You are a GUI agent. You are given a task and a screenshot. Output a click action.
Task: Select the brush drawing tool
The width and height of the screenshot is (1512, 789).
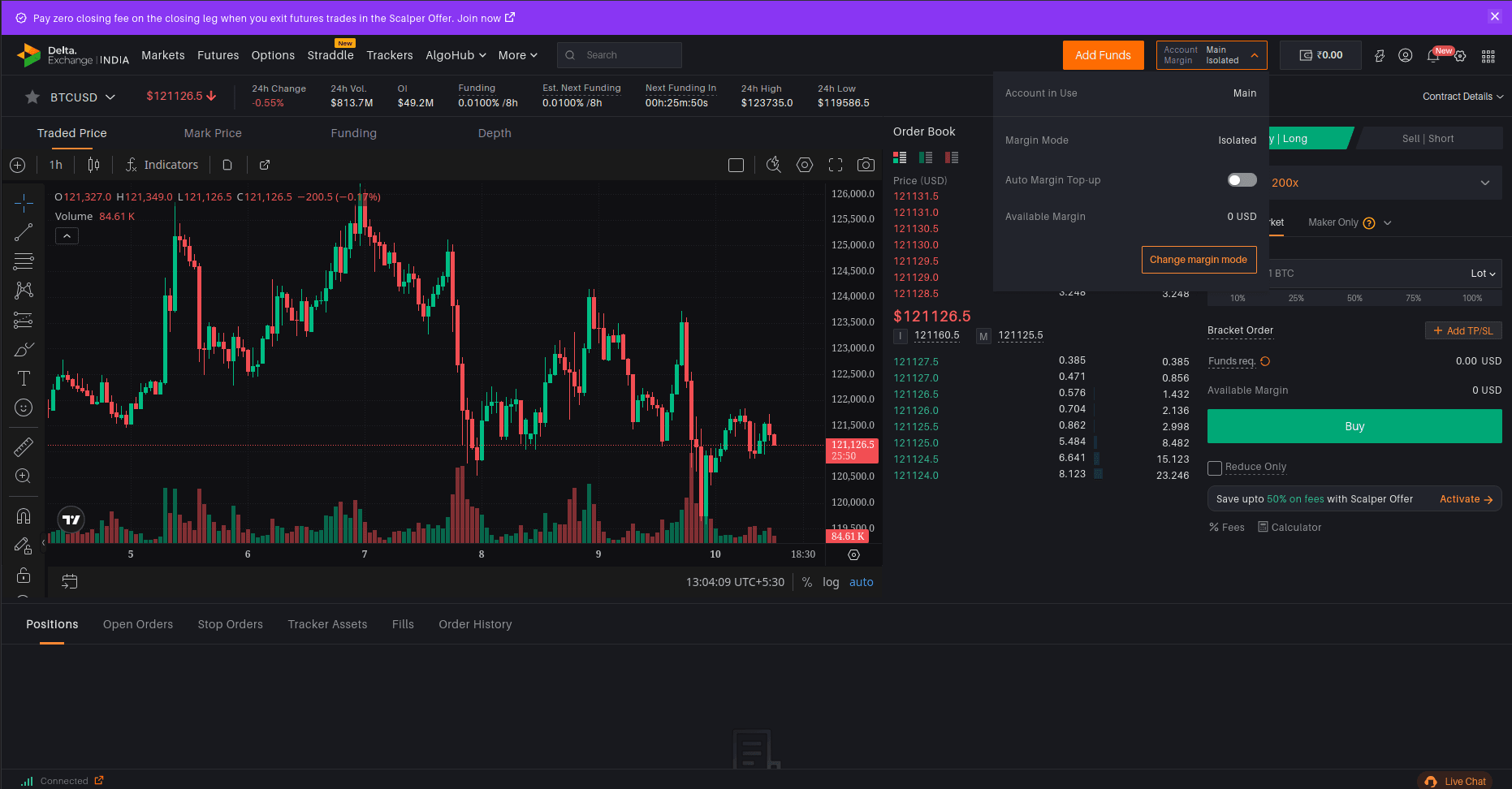point(23,349)
